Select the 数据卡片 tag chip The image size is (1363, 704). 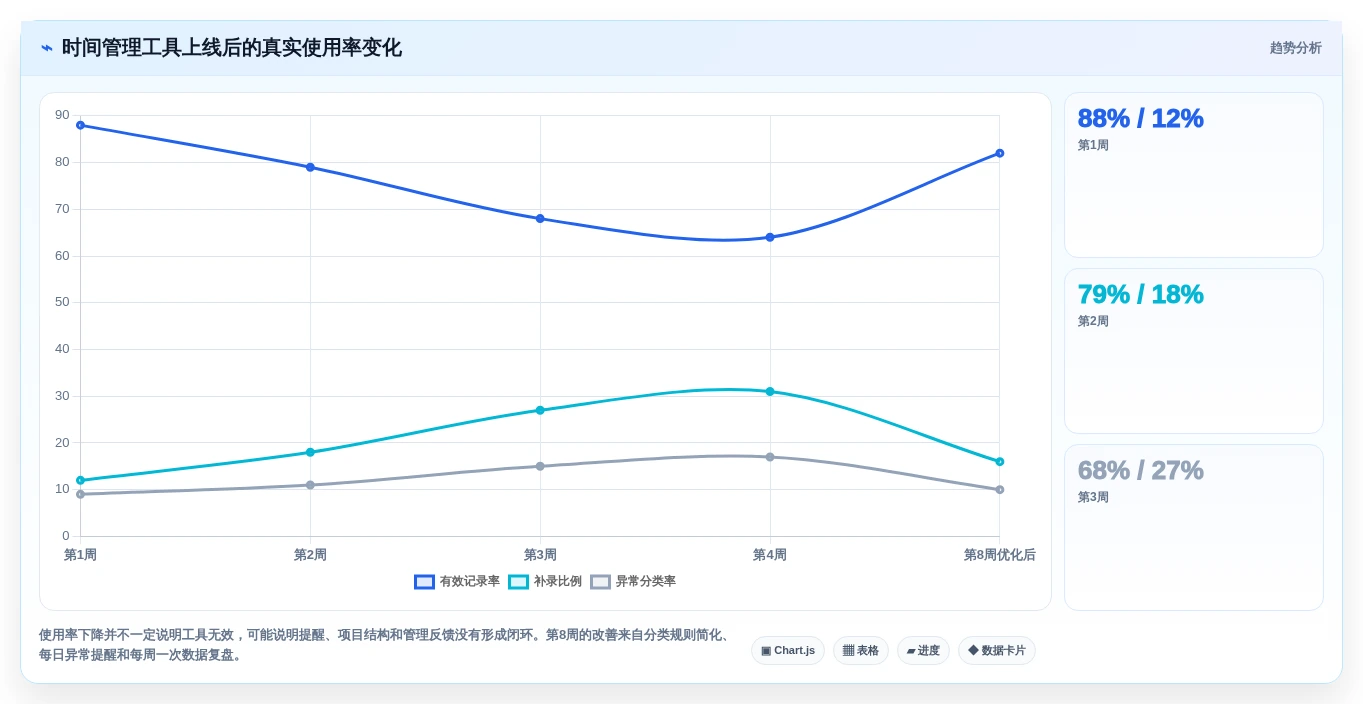point(997,651)
